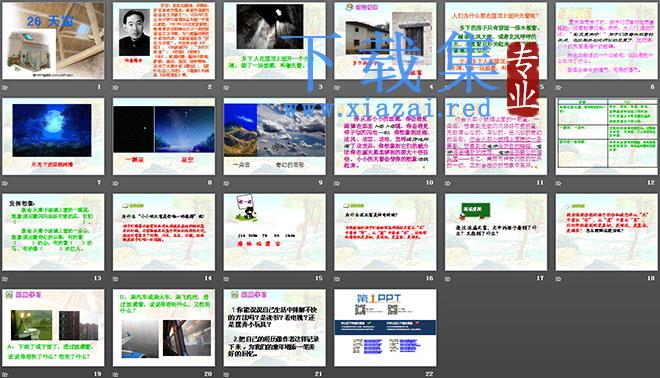Viewport: 660px width, 378px height.
Task: Click the star icon beneath slide 16
Action: [337, 278]
